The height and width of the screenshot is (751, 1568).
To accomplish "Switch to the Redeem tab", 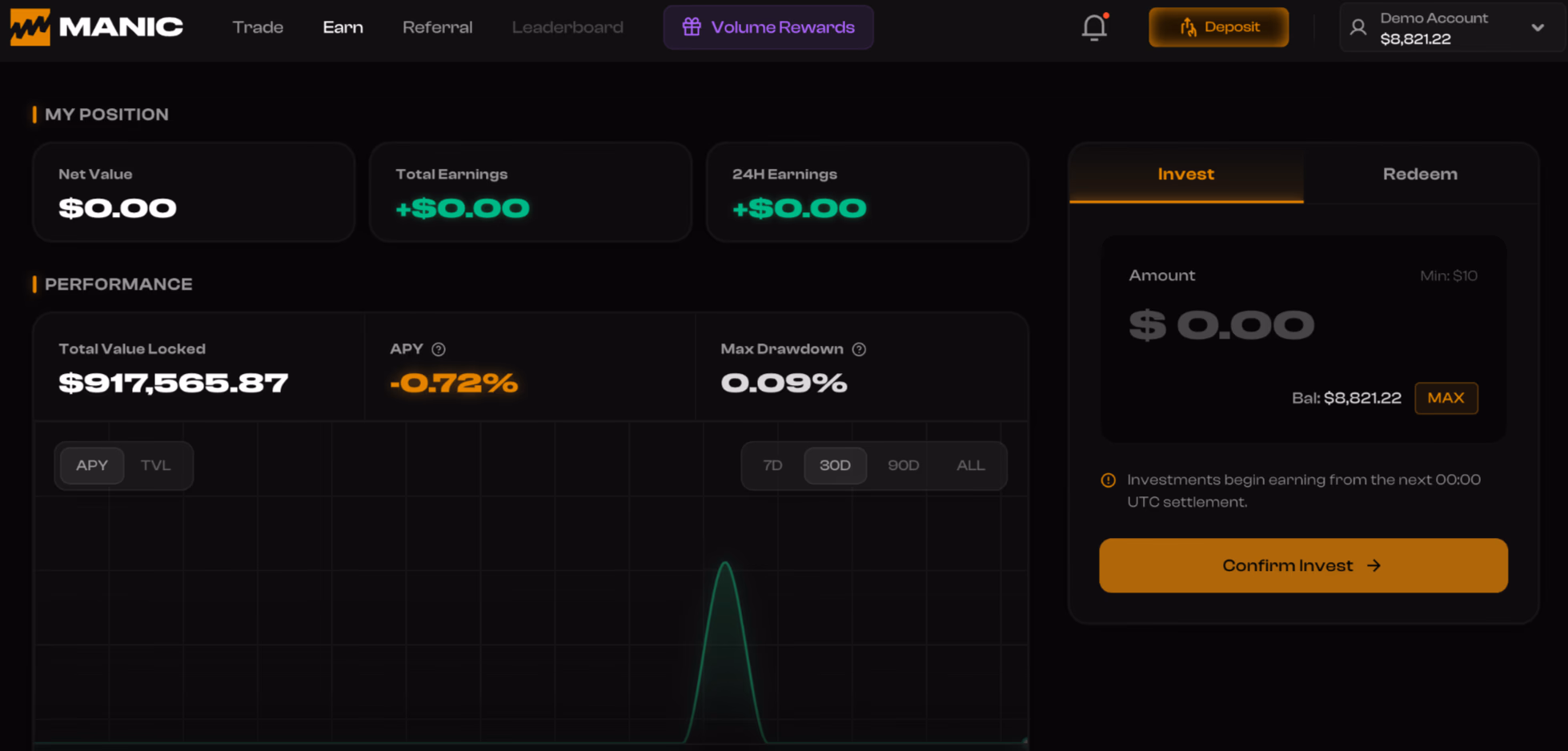I will pos(1420,174).
